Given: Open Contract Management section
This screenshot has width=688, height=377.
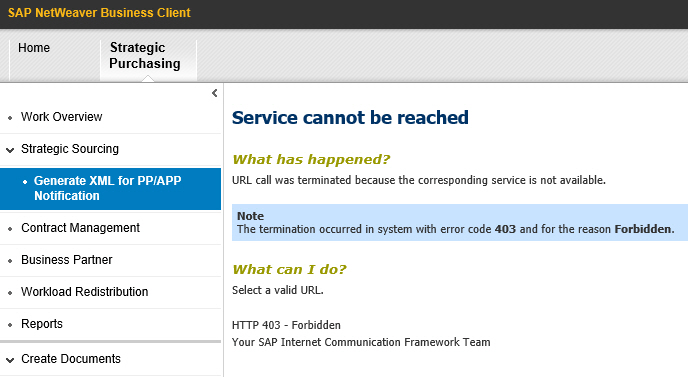Looking at the screenshot, I should point(80,228).
